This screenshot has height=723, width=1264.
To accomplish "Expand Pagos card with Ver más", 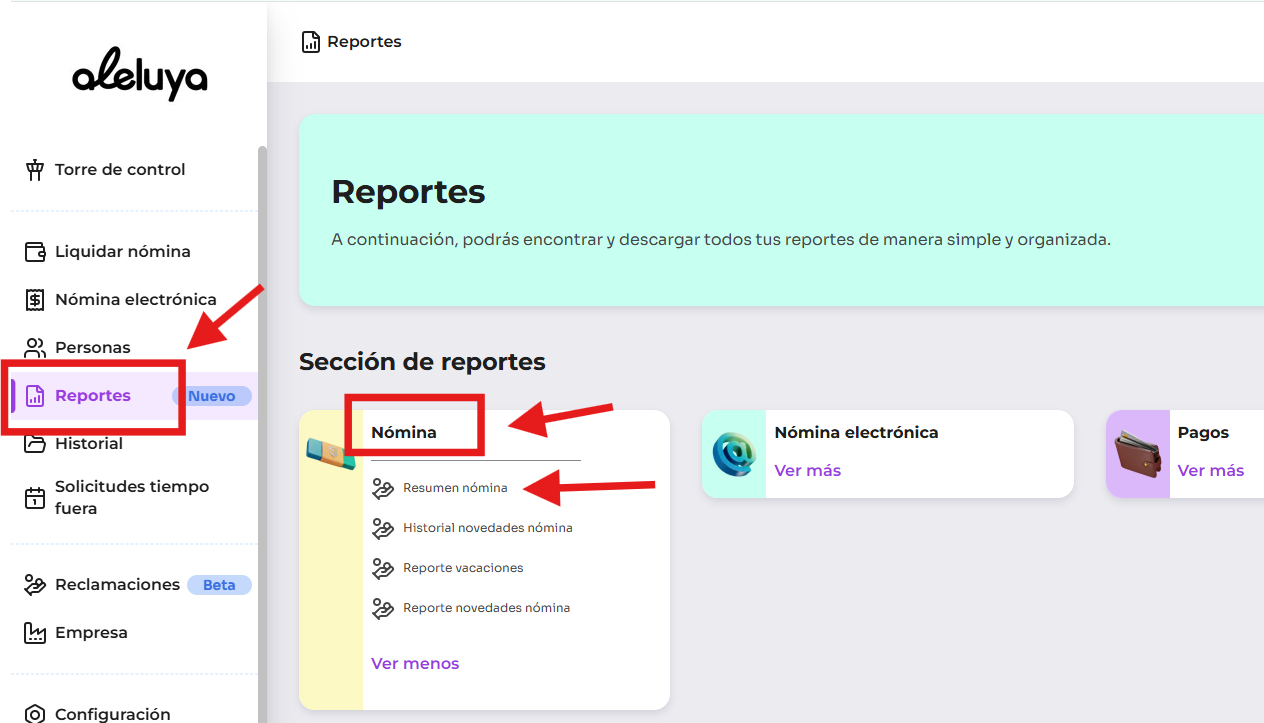I will (1210, 470).
